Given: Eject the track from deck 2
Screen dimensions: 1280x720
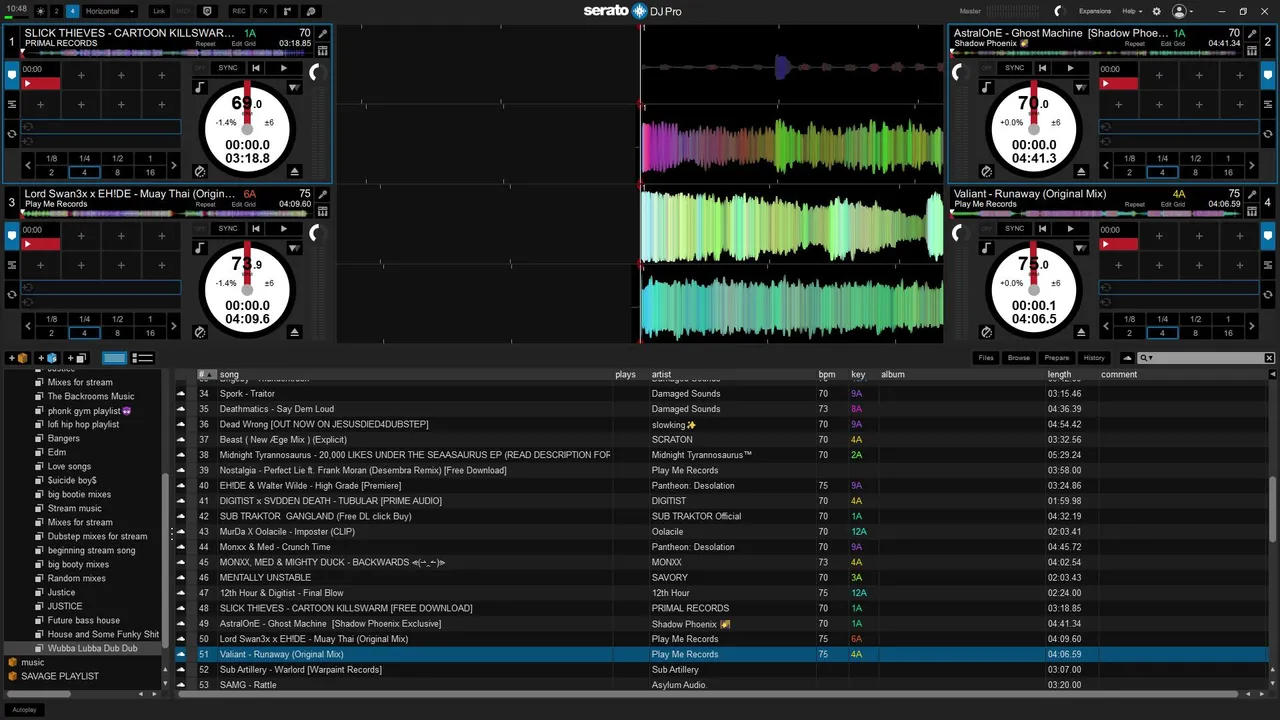Looking at the screenshot, I should point(1081,171).
